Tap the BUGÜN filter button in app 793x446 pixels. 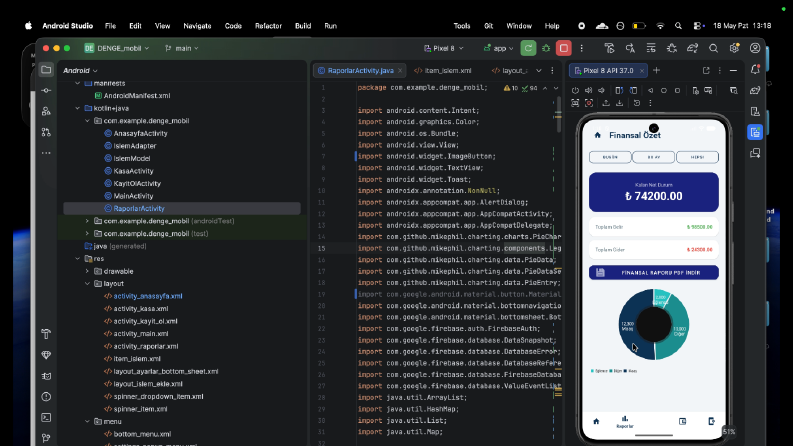610,157
